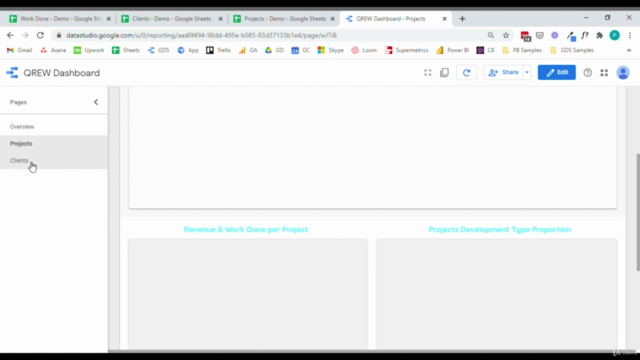Reload the current page
The height and width of the screenshot is (360, 640).
[40, 36]
